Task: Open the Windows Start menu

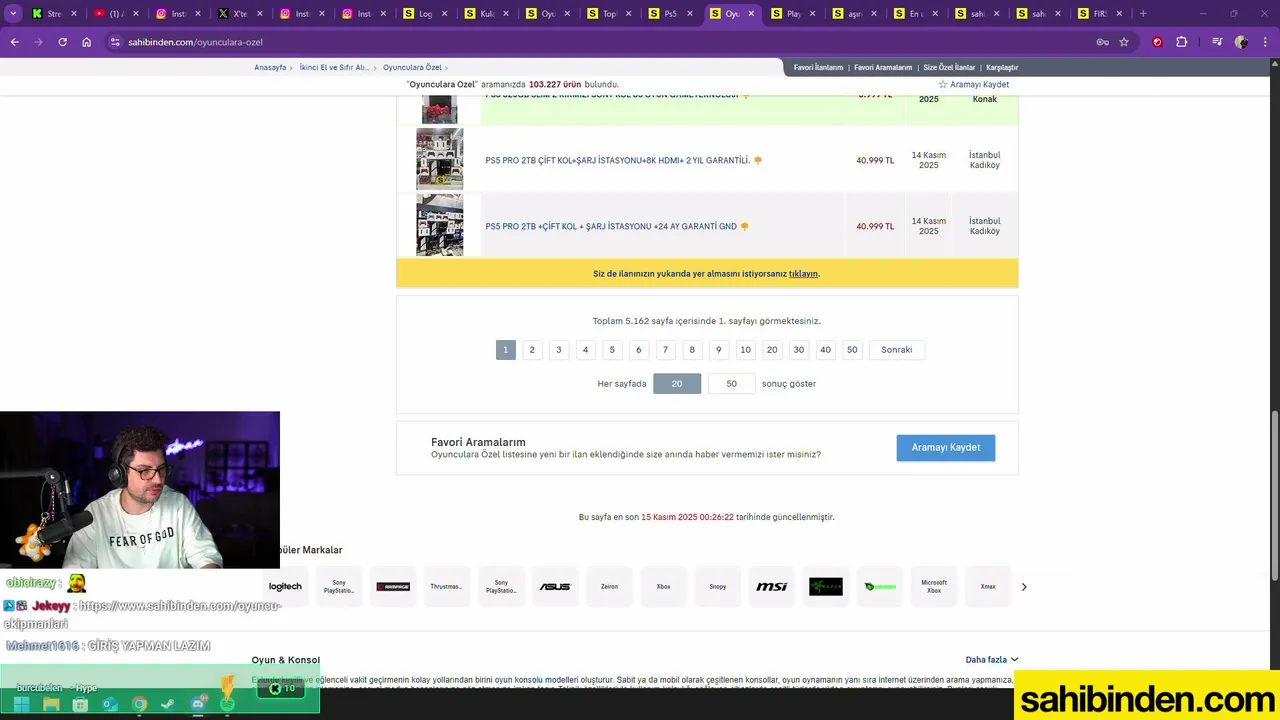Action: pos(22,704)
